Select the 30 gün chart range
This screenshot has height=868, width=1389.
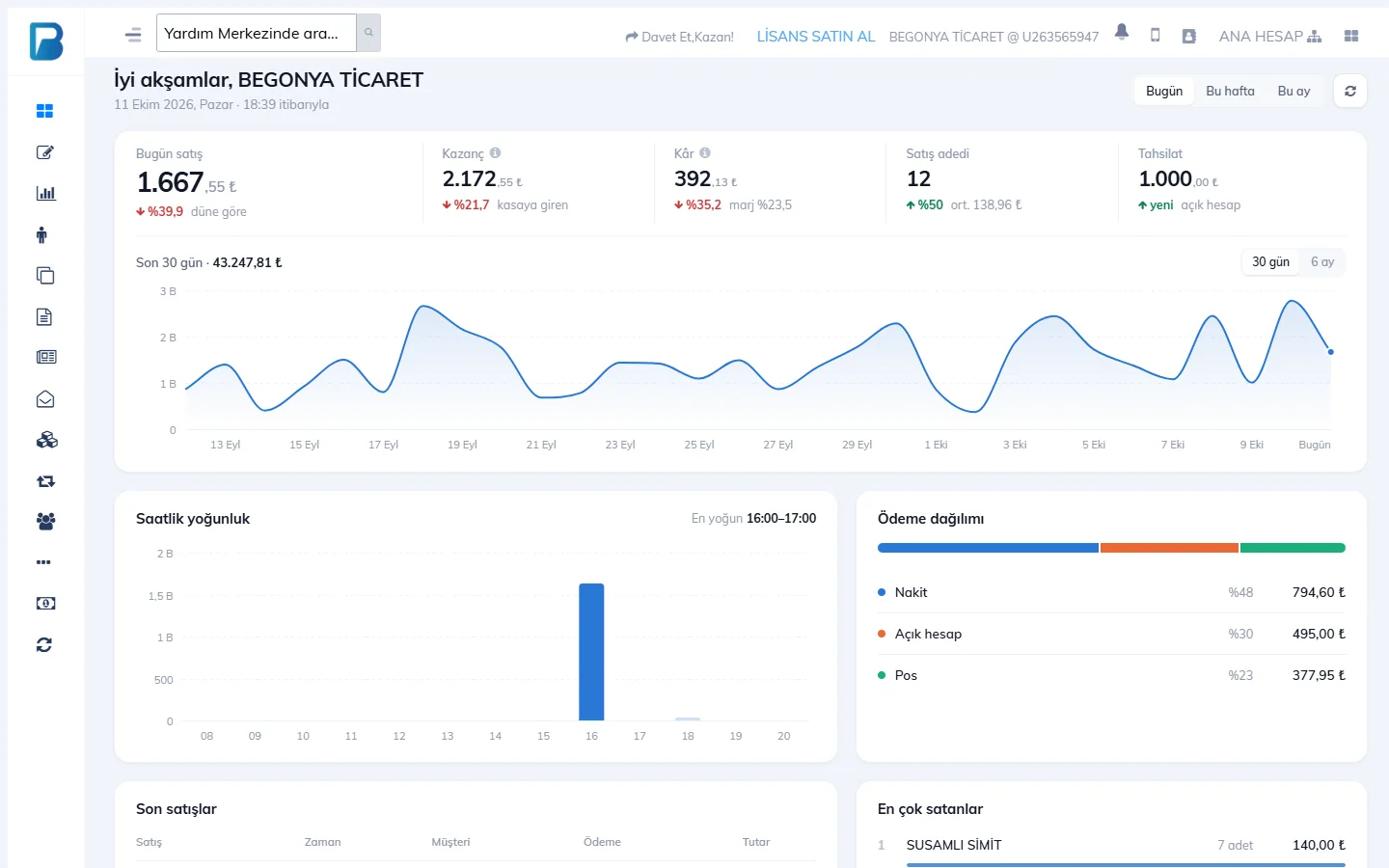point(1270,261)
